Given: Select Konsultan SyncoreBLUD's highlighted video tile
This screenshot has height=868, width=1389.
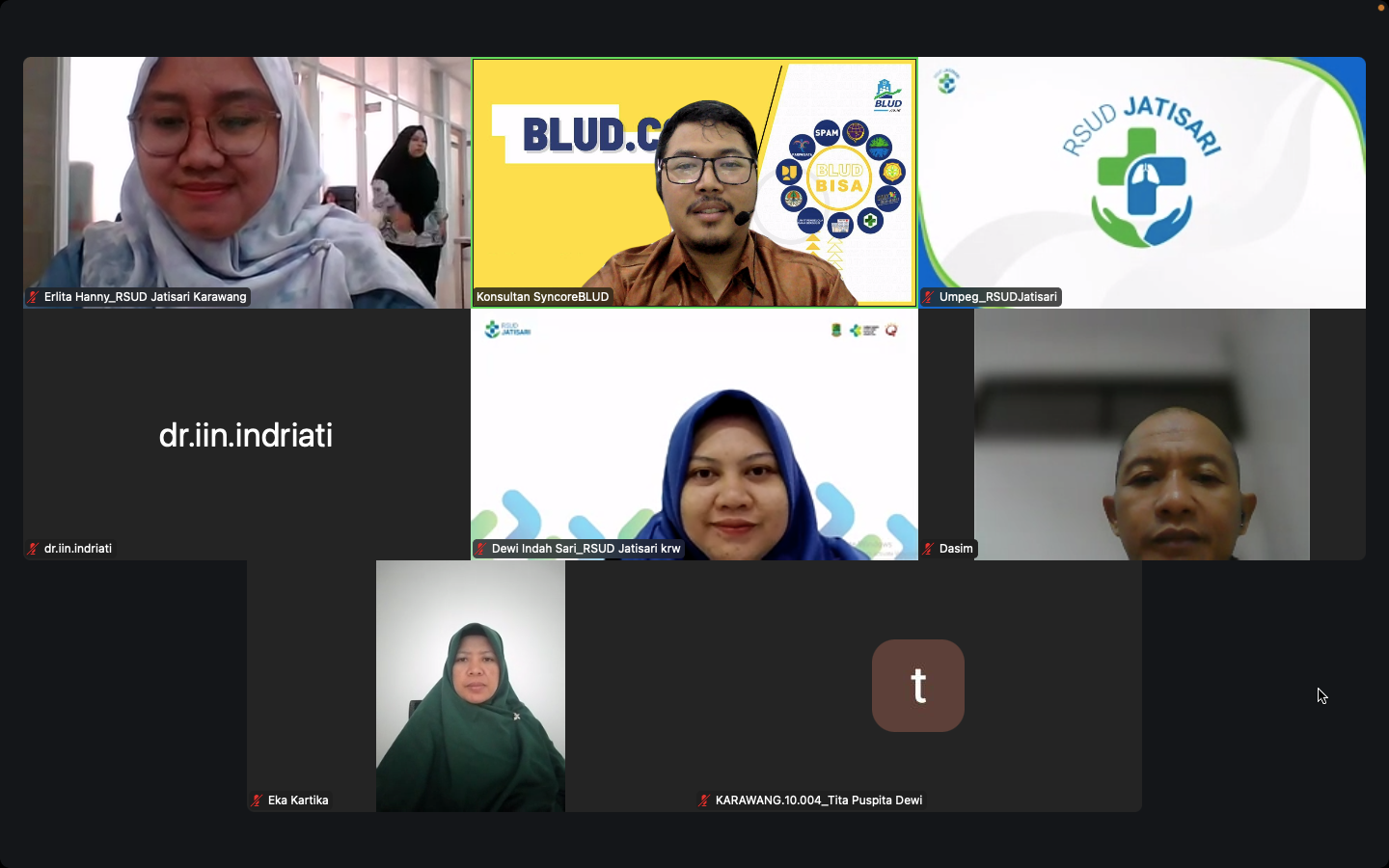Looking at the screenshot, I should click(694, 182).
